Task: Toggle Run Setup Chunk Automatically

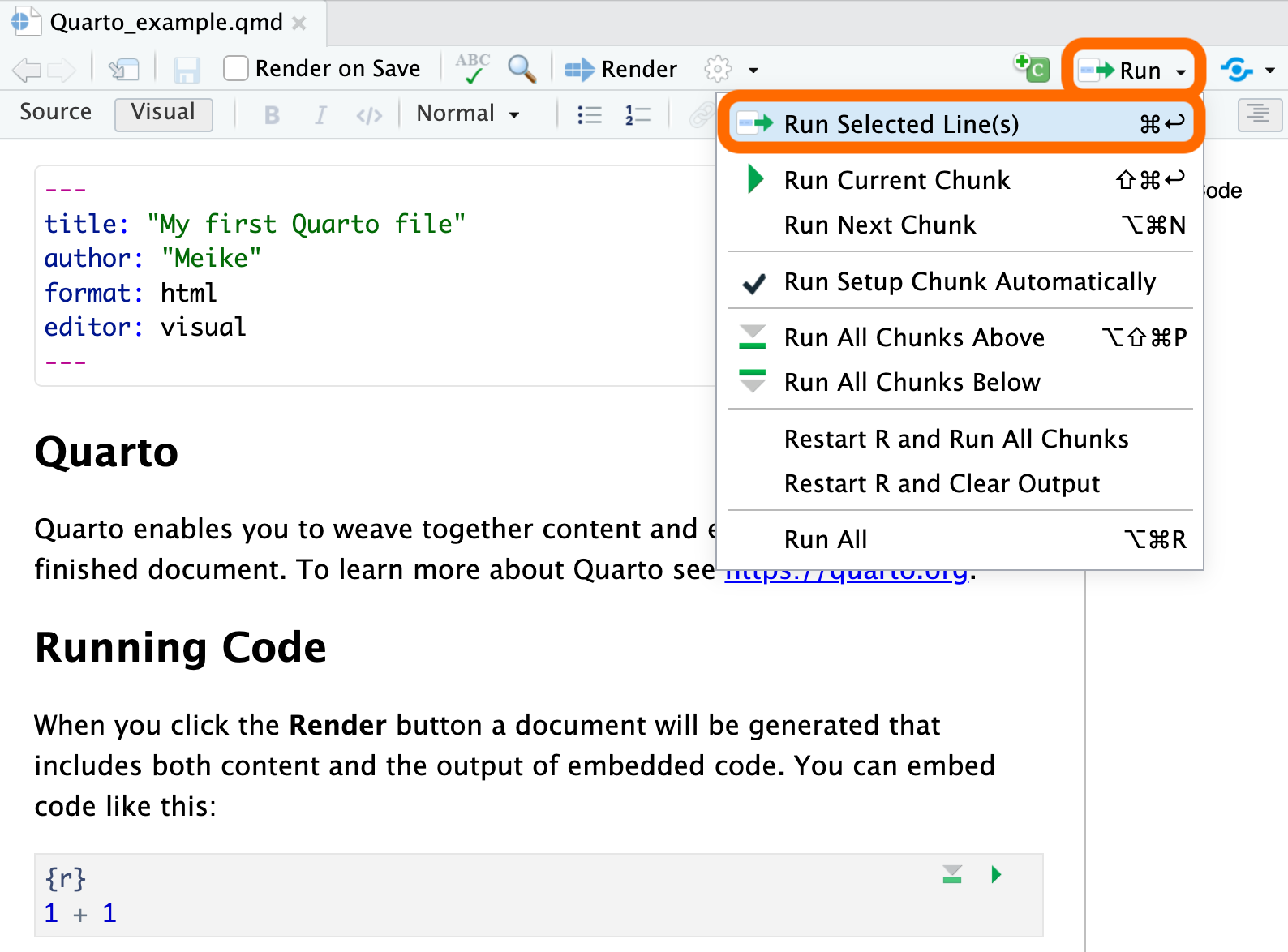Action: tap(969, 281)
